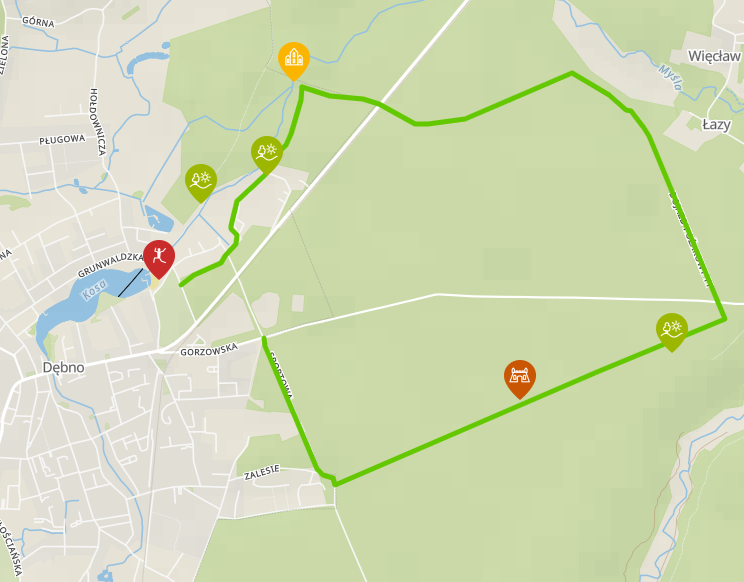Select the red sports activity marker

click(159, 259)
